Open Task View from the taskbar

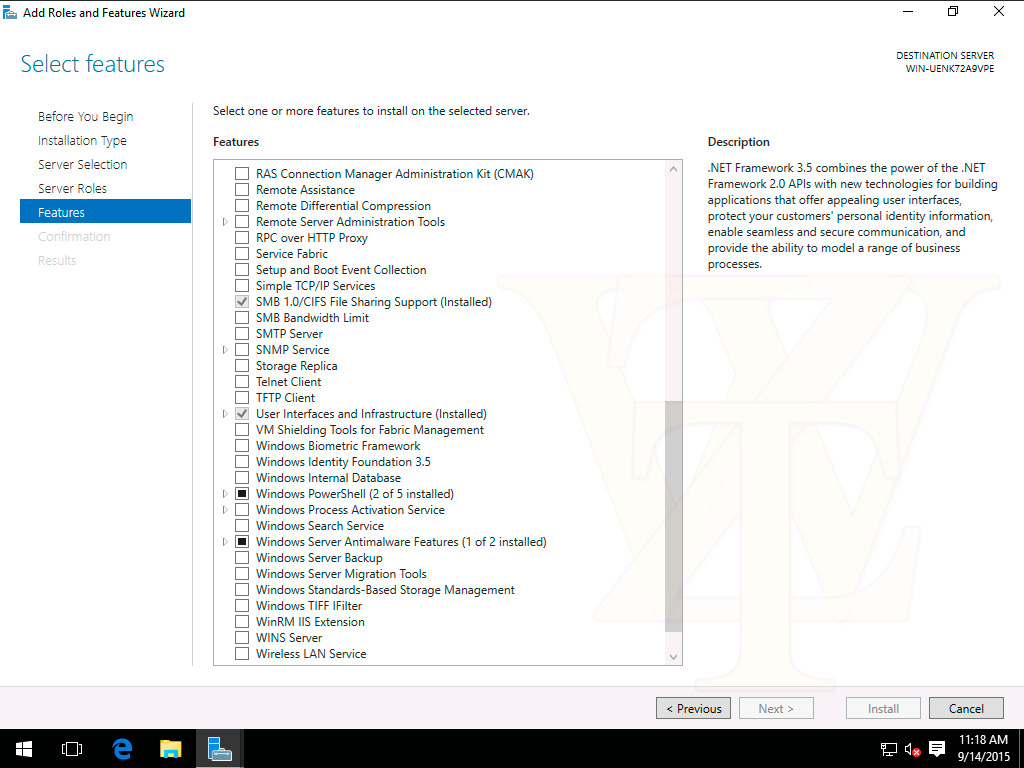[x=71, y=748]
